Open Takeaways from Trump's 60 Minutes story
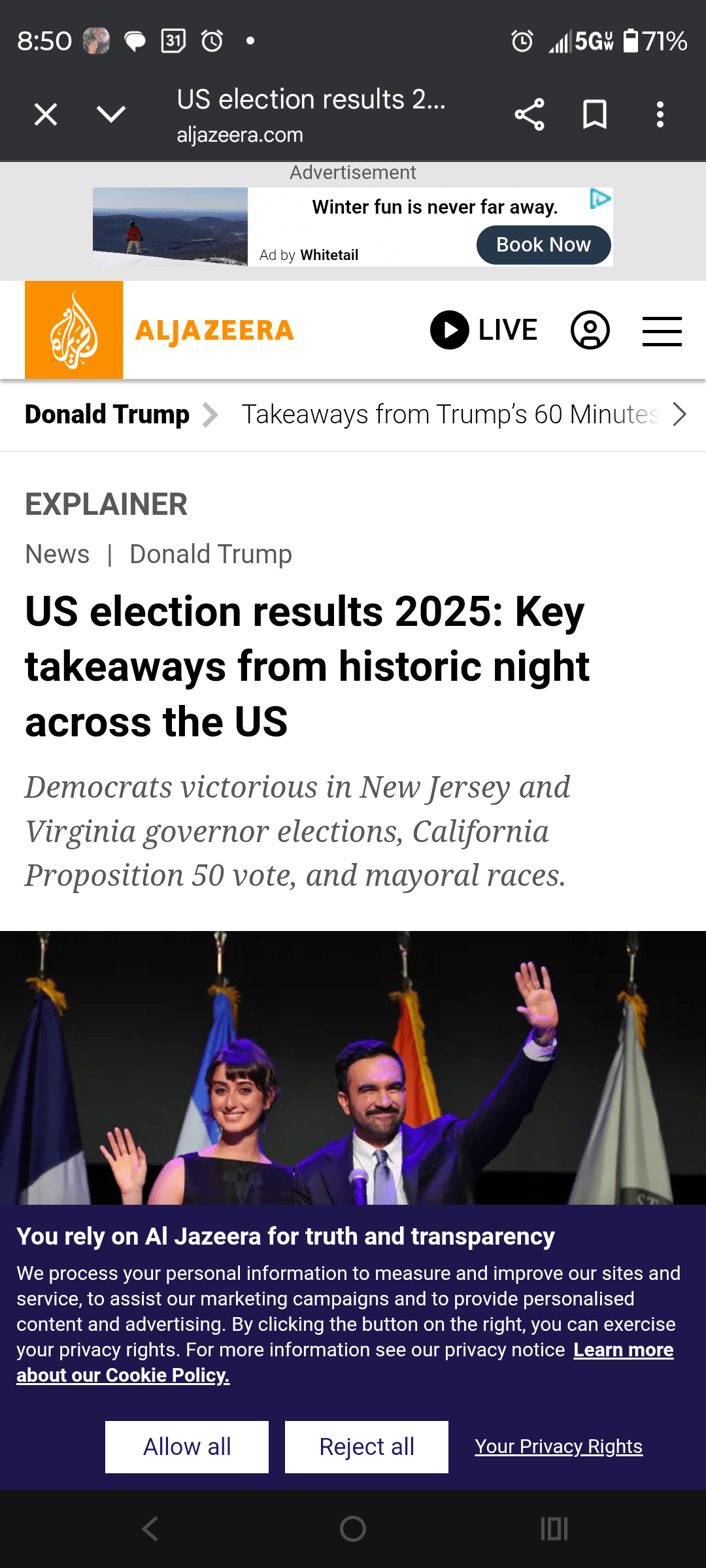This screenshot has height=1568, width=706. pyautogui.click(x=451, y=415)
